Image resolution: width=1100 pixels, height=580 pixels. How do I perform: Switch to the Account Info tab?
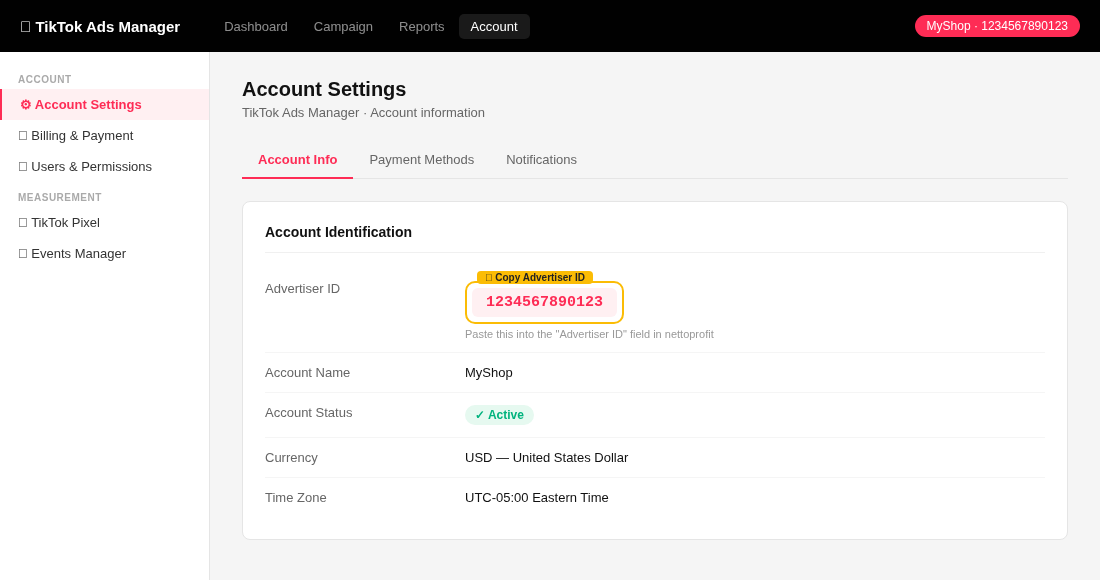coord(297,160)
